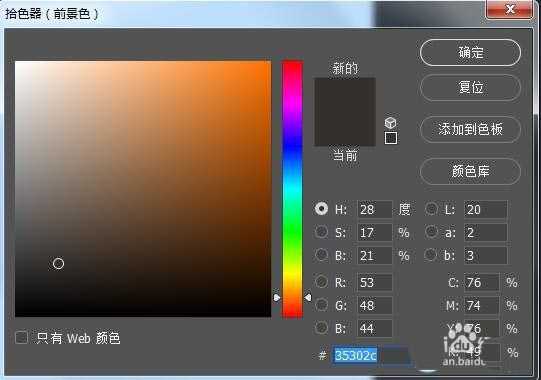Click the Lab b field showing 3
This screenshot has height=380, width=541.
[486, 255]
